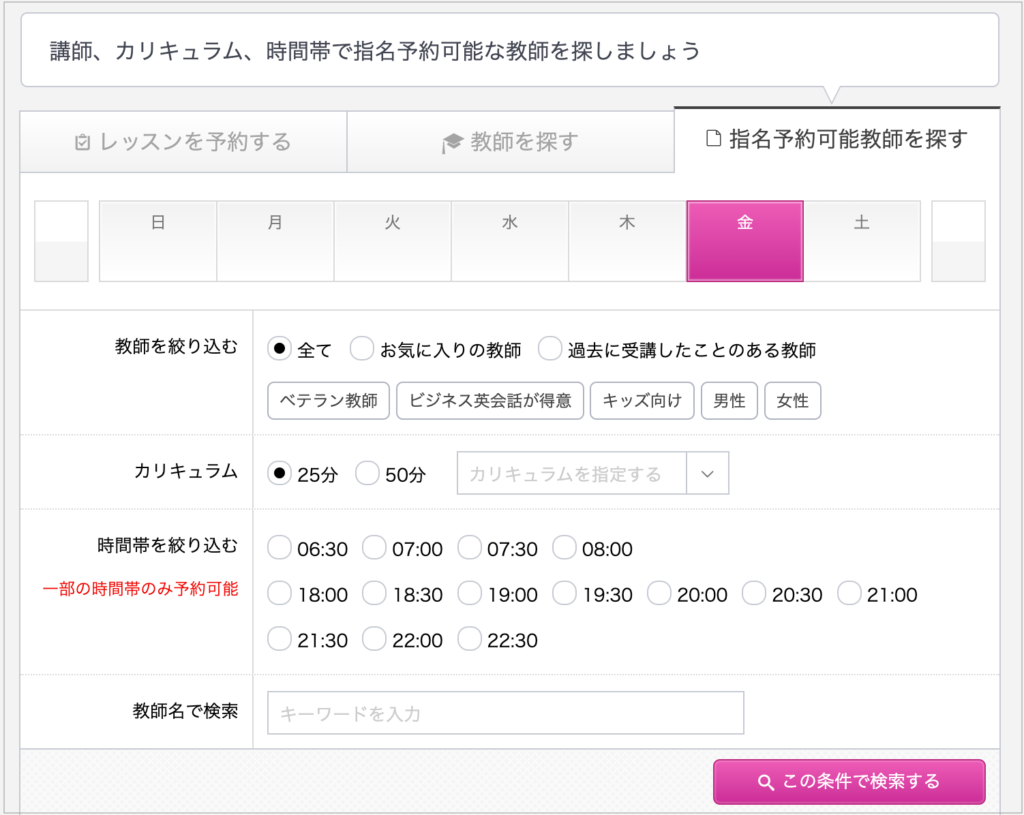Viewport: 1024px width, 815px height.
Task: Click the previous week arrow box left of 日
Action: pos(62,241)
